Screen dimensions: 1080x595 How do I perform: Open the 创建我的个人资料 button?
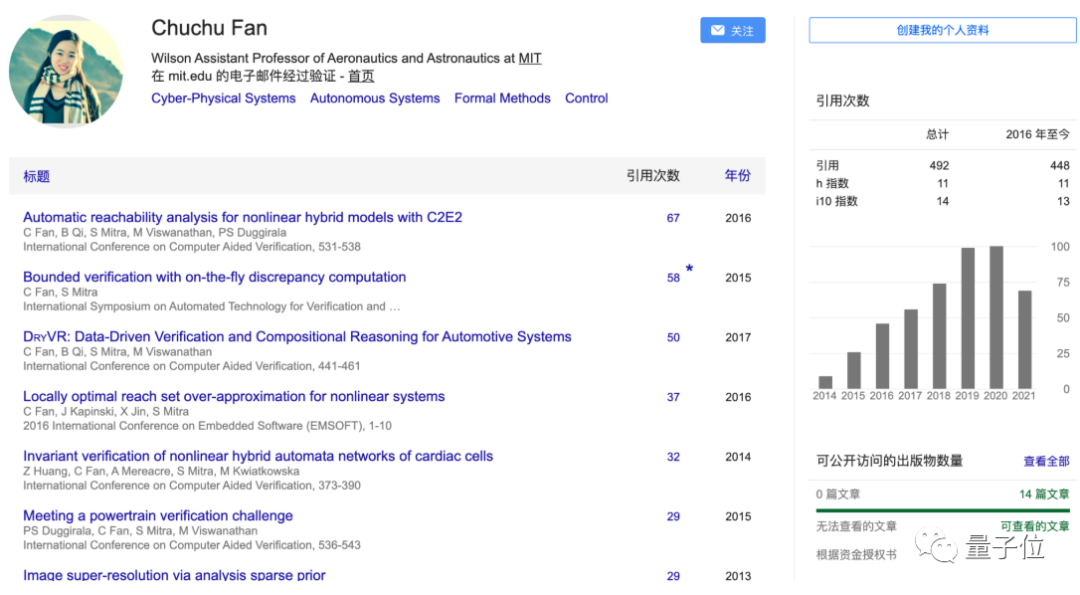(x=942, y=30)
